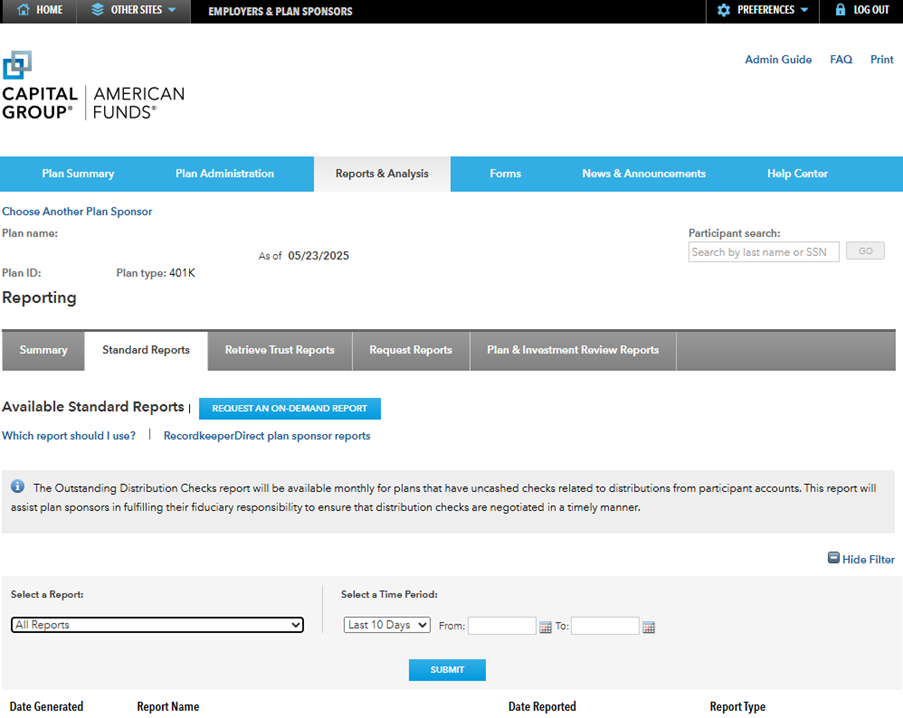Open the All Reports dropdown
Viewport: 903px width, 718px height.
click(x=157, y=624)
